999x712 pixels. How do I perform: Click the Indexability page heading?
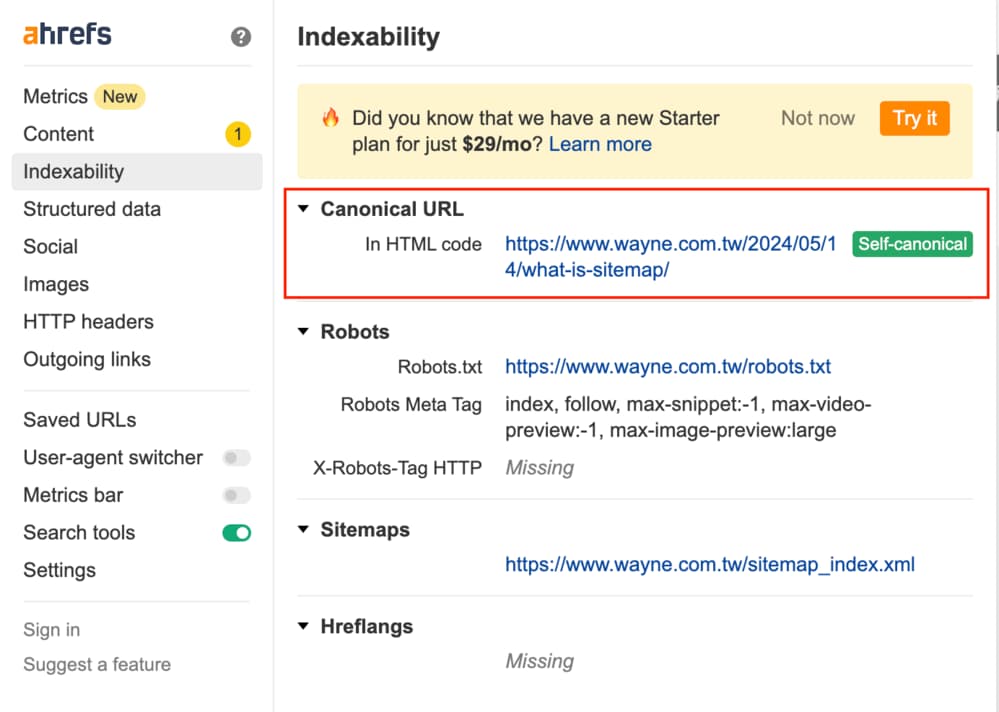click(369, 37)
